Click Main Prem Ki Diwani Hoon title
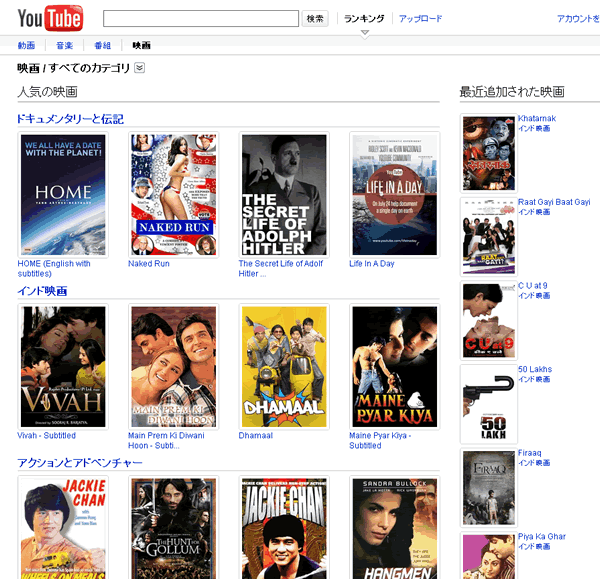The height and width of the screenshot is (579, 600). click(166, 440)
